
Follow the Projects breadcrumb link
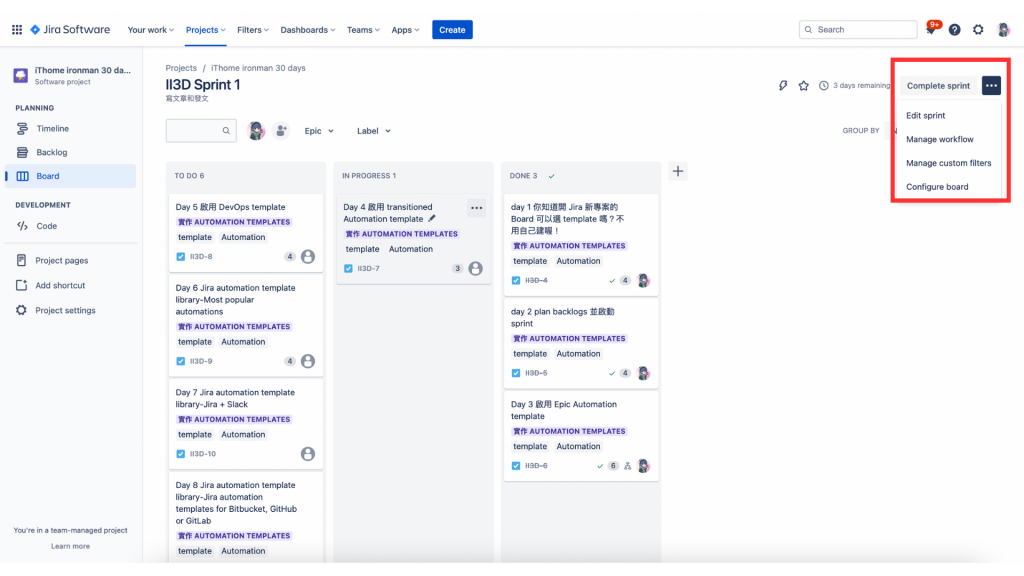pyautogui.click(x=181, y=68)
